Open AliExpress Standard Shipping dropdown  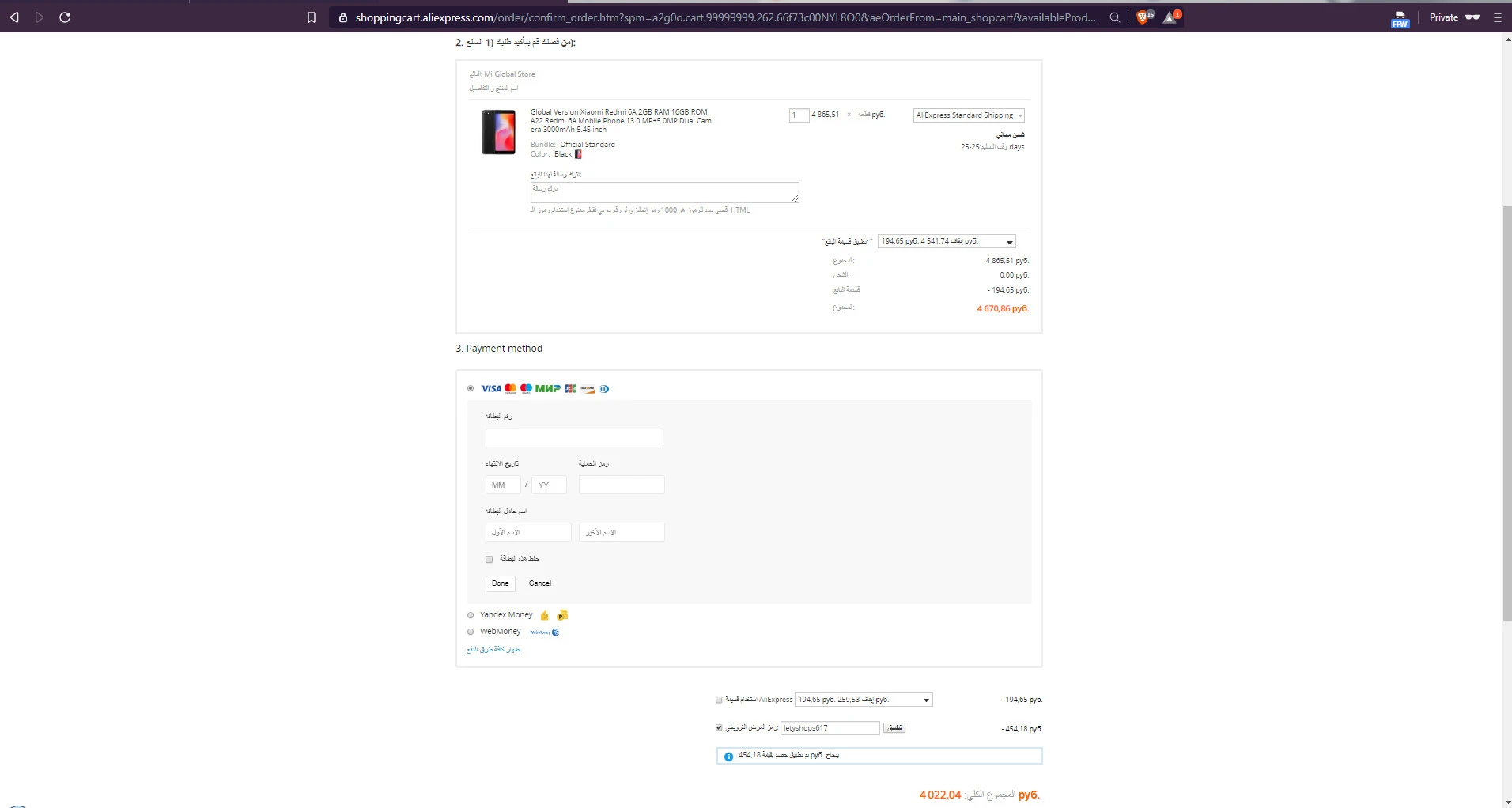pos(969,115)
